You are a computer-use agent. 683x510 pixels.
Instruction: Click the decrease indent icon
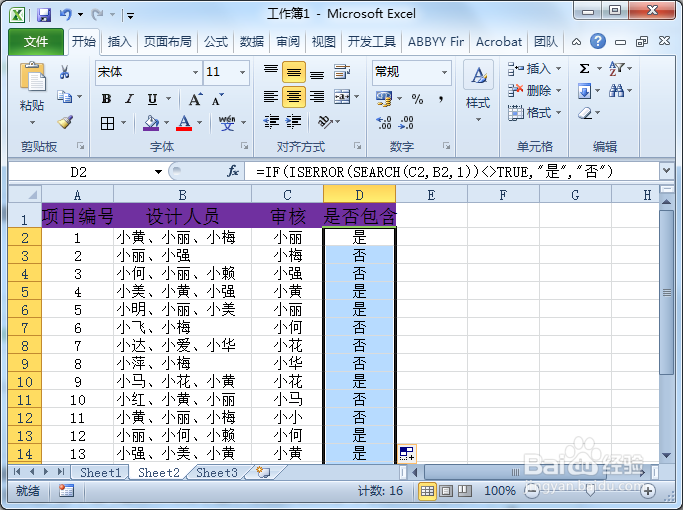click(271, 122)
